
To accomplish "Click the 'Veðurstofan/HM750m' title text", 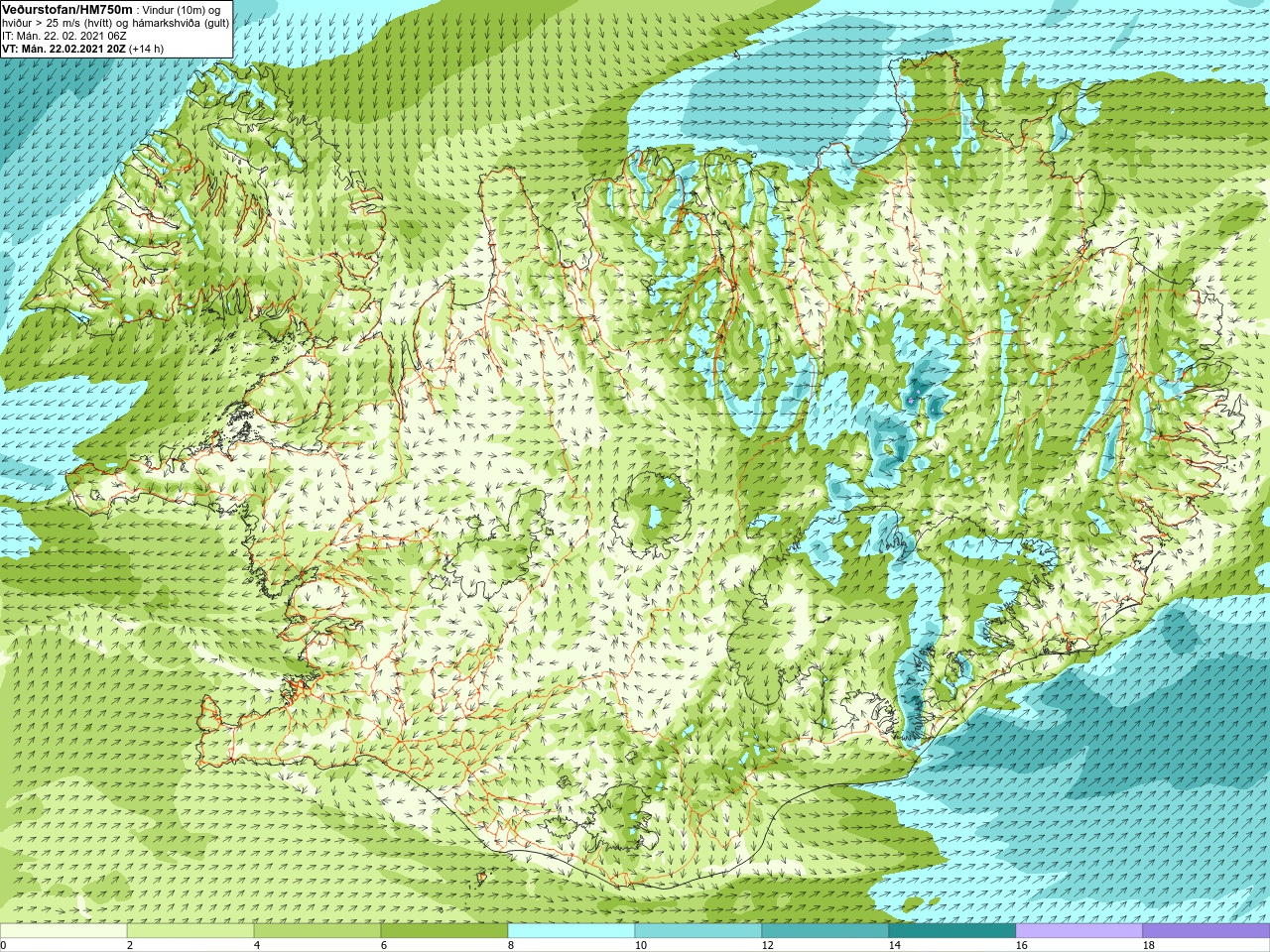I will click(67, 9).
